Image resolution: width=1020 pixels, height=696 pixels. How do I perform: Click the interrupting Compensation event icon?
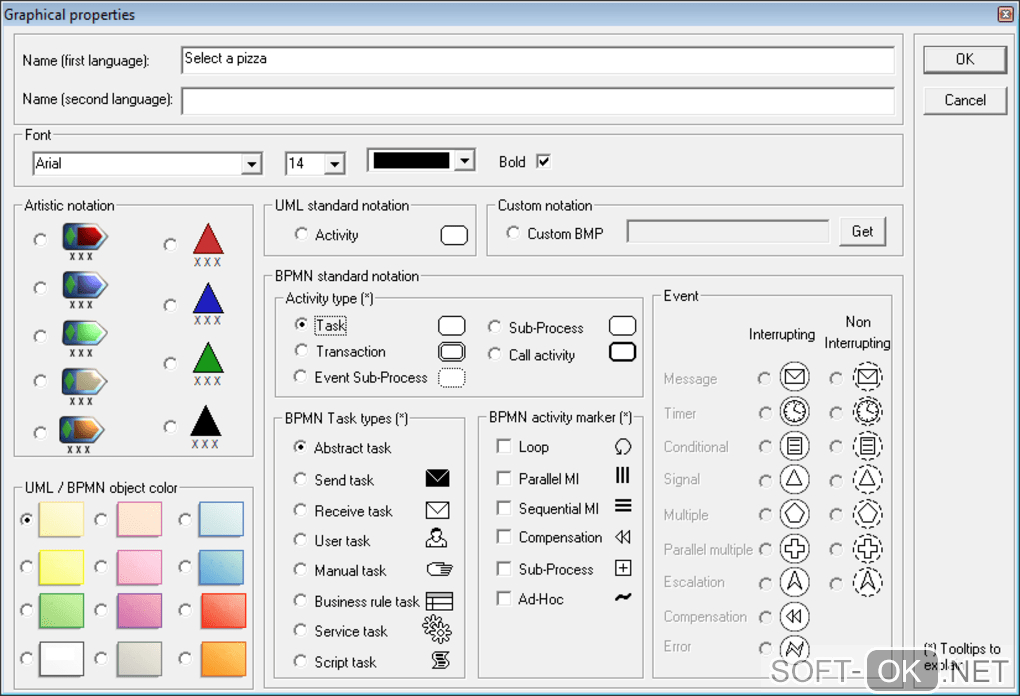pos(794,616)
